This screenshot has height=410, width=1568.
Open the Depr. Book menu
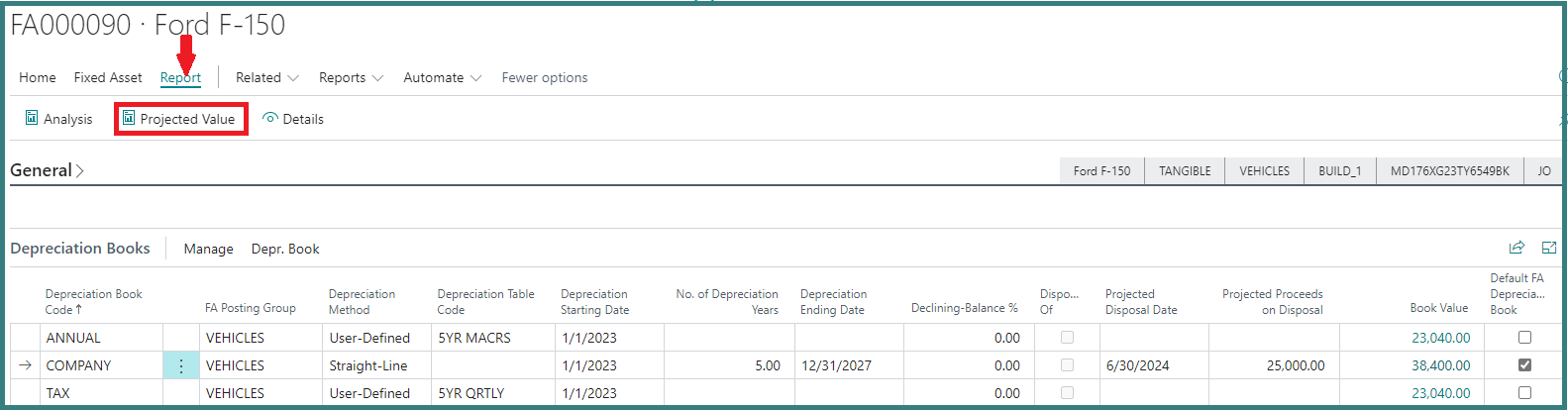click(285, 249)
